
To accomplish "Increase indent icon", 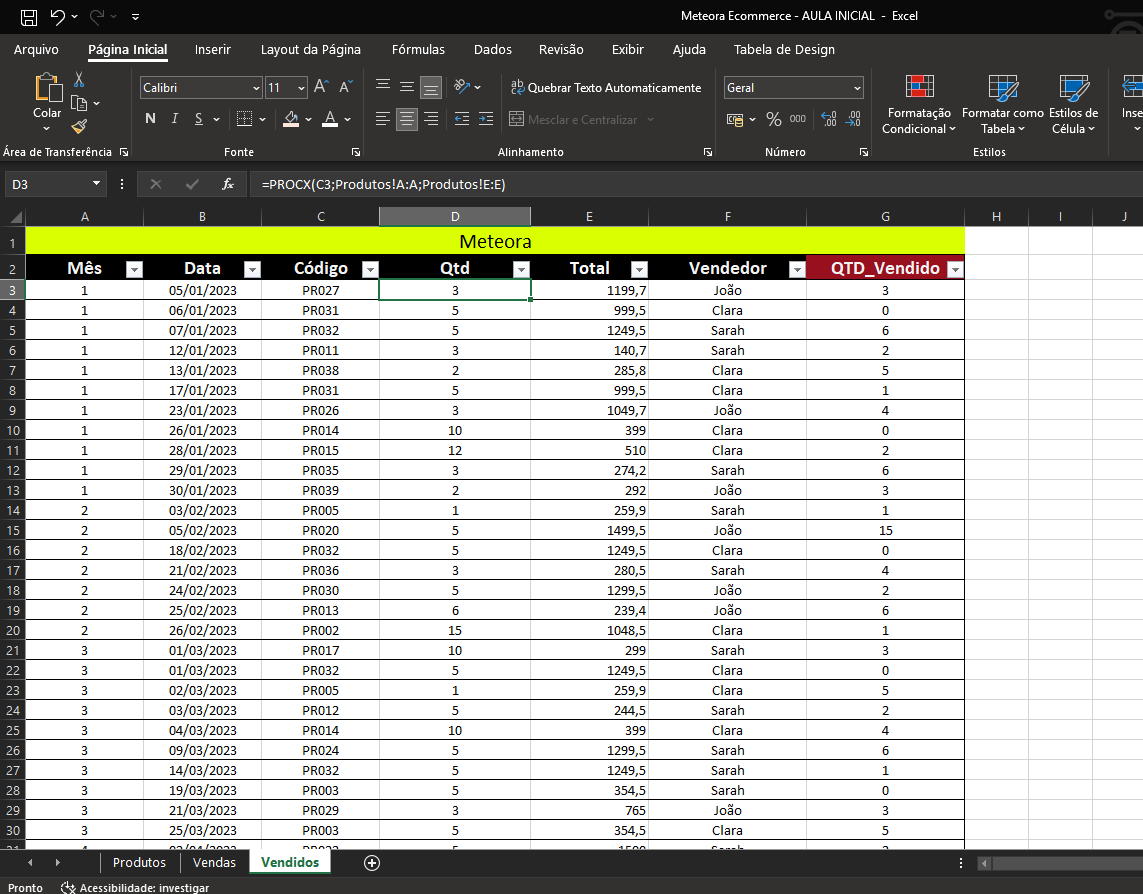I will (x=485, y=119).
